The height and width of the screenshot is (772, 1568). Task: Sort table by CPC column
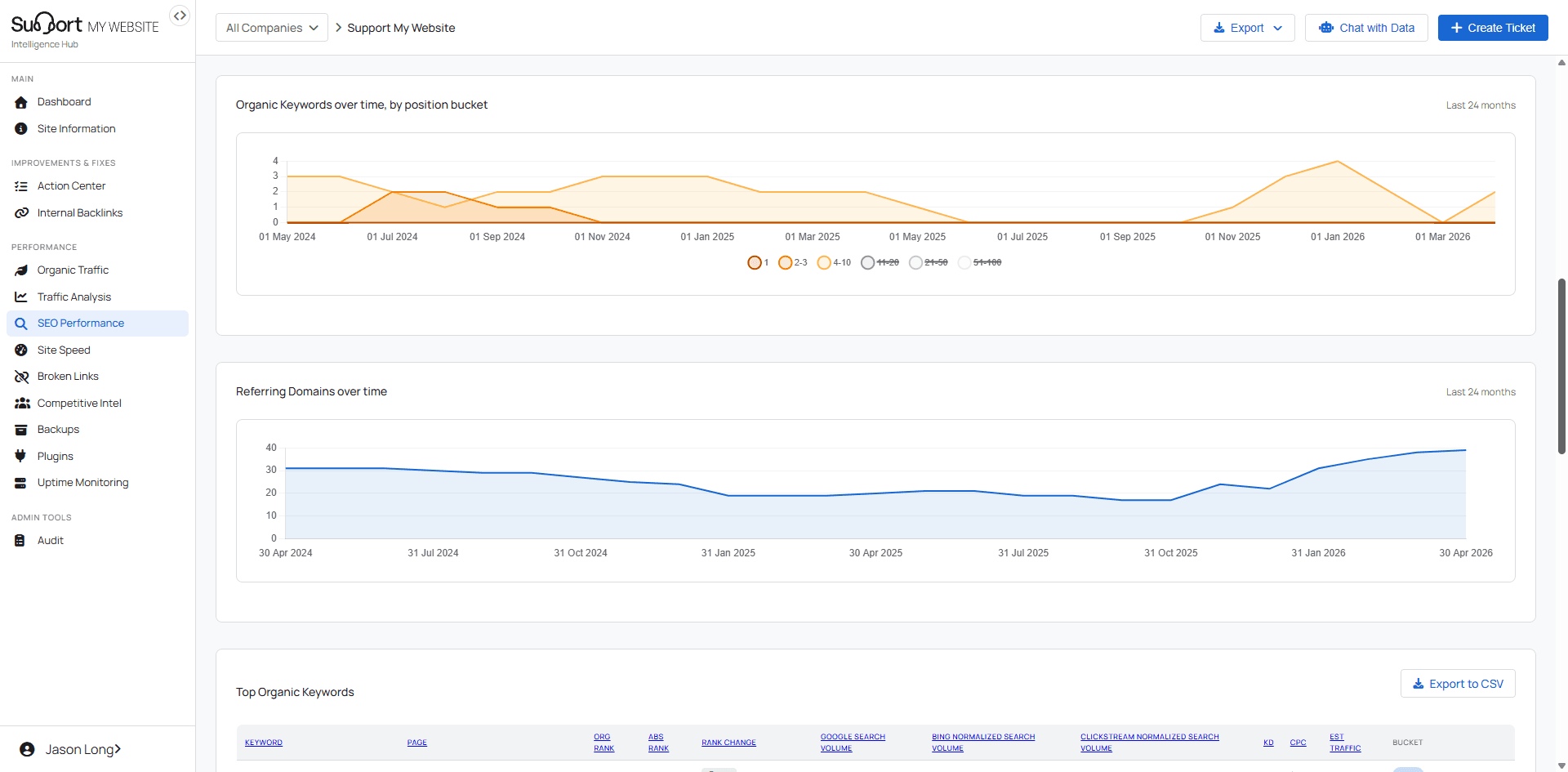pyautogui.click(x=1298, y=743)
